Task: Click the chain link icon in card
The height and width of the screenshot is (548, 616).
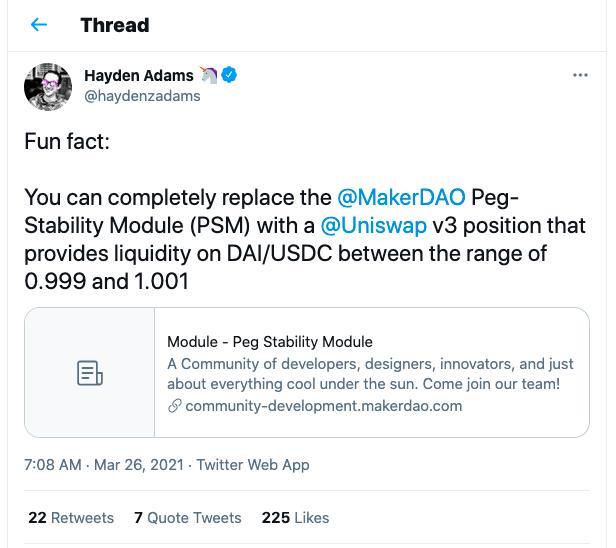Action: [x=174, y=406]
